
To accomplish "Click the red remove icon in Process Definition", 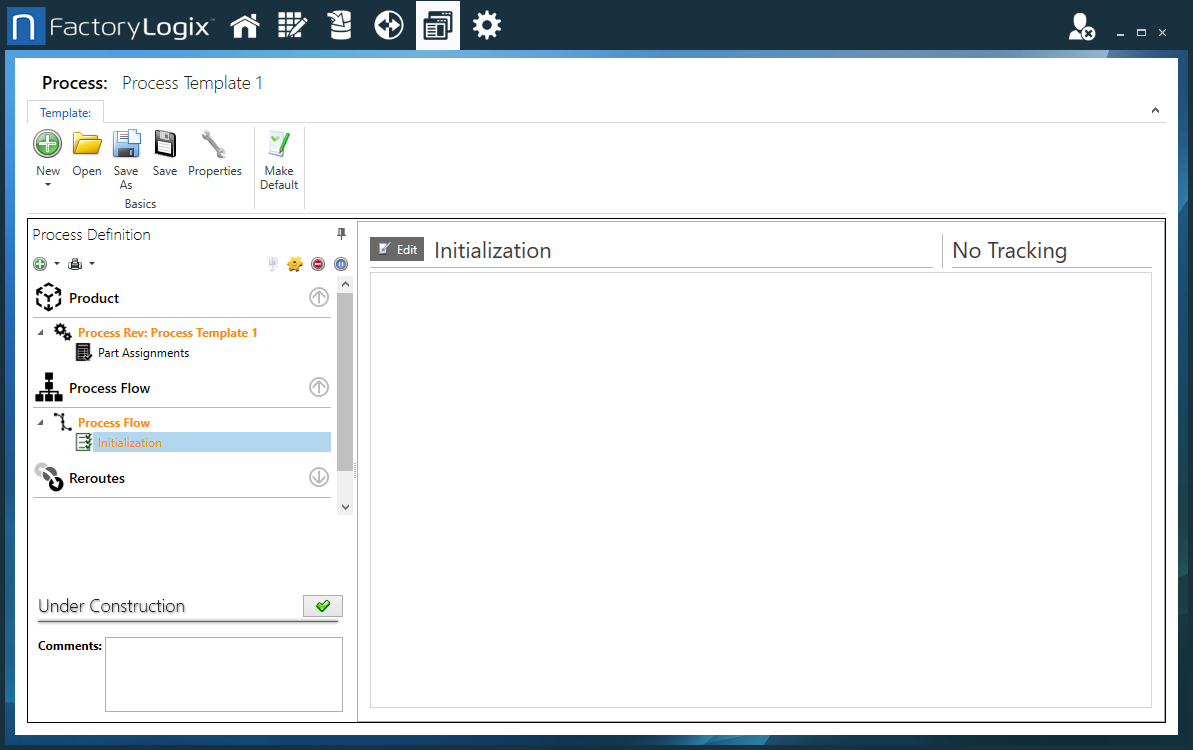I will pyautogui.click(x=318, y=263).
